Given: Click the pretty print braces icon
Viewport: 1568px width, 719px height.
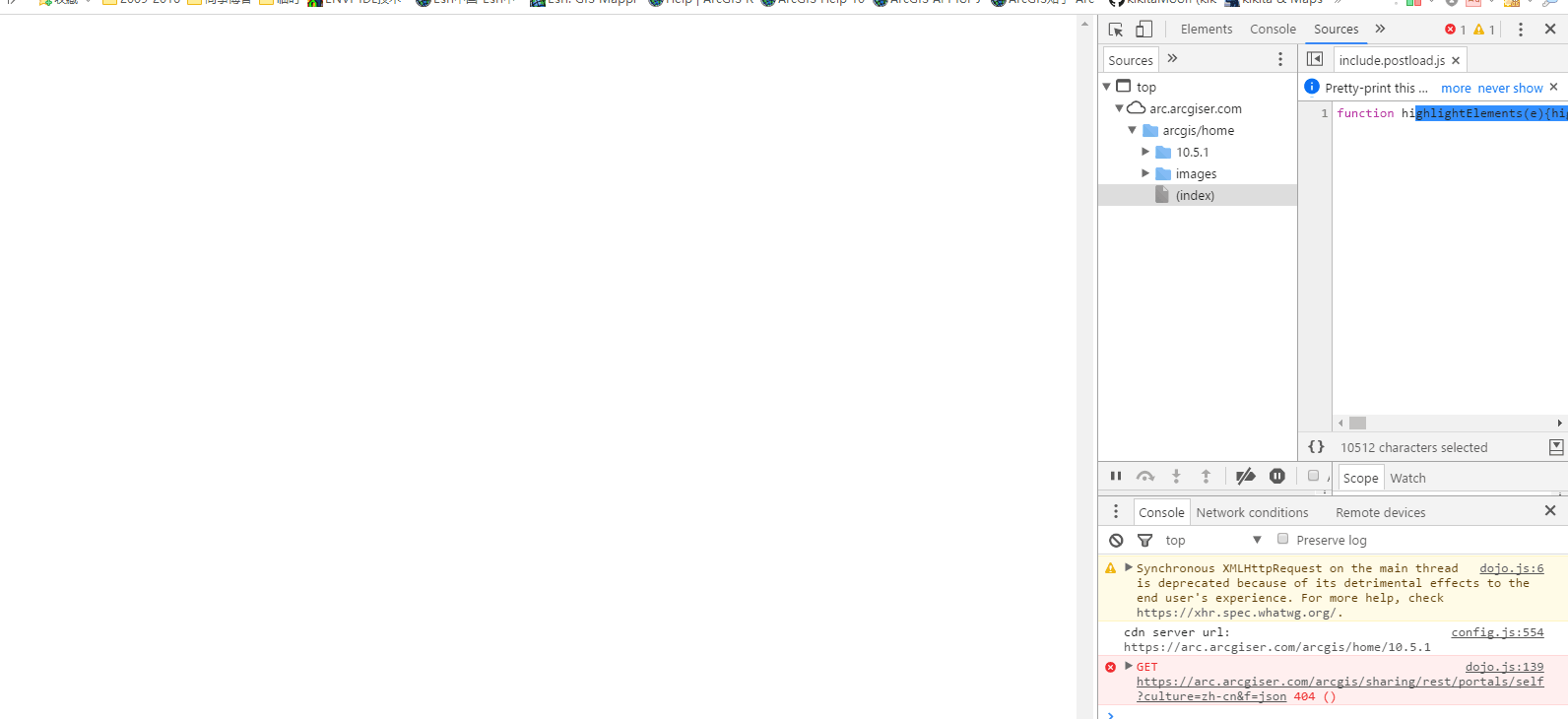Looking at the screenshot, I should (x=1316, y=447).
